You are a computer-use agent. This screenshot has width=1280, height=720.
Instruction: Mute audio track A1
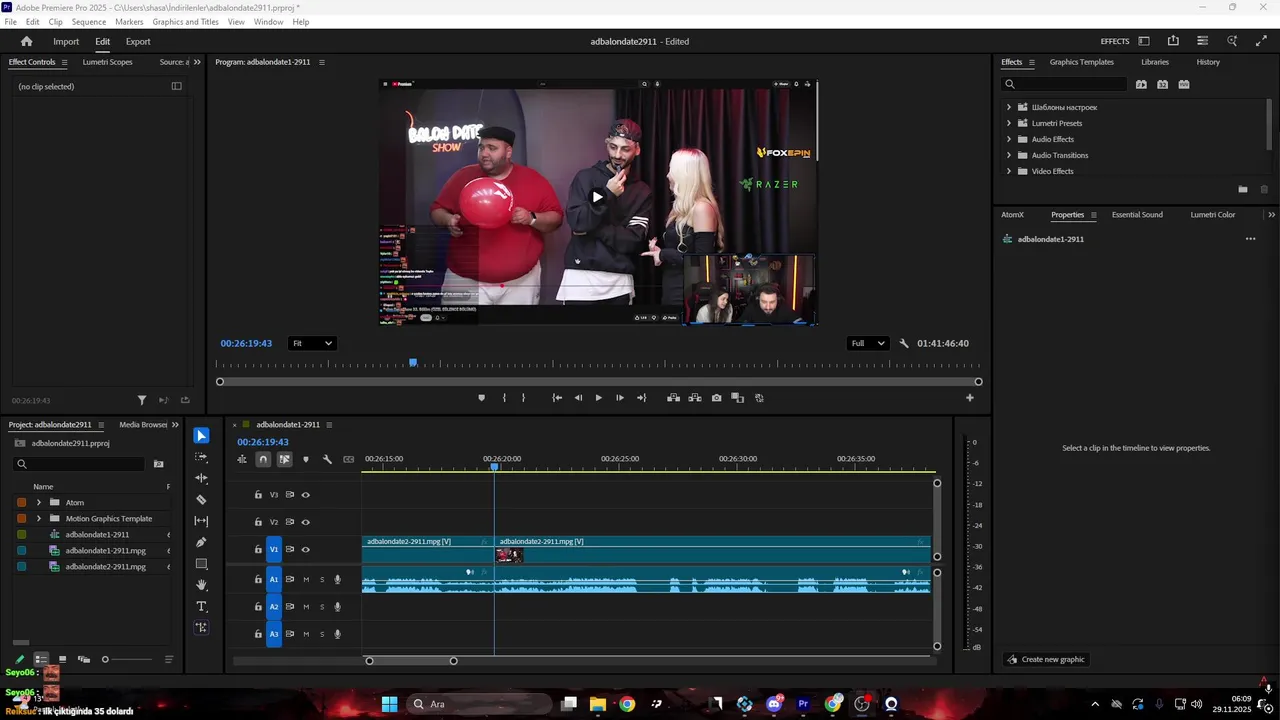[306, 580]
